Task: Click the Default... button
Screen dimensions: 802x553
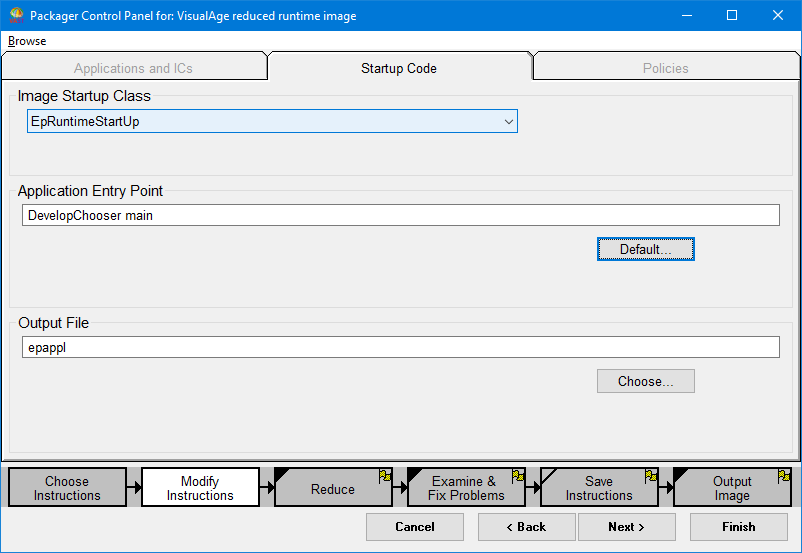Action: pyautogui.click(x=645, y=249)
